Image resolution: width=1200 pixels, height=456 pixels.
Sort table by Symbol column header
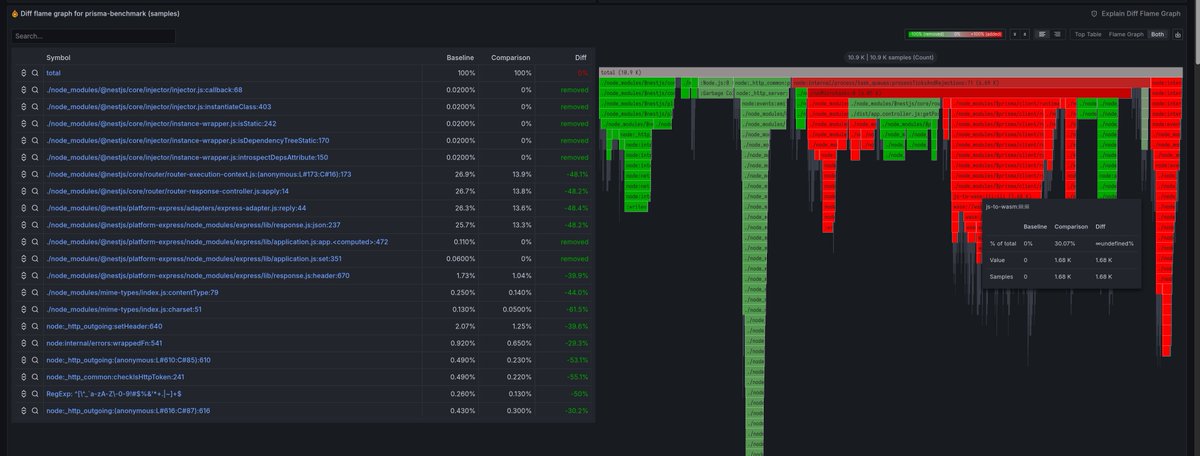tap(58, 57)
